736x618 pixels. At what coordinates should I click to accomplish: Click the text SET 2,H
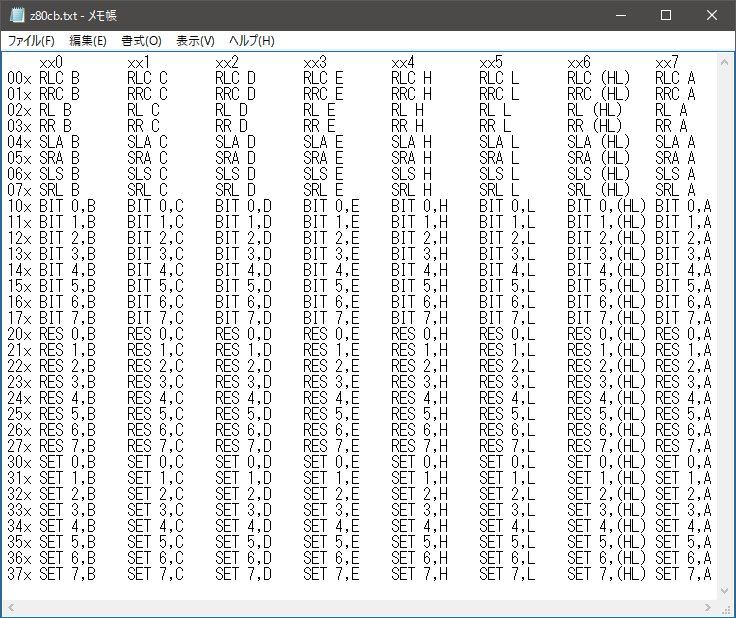point(419,494)
